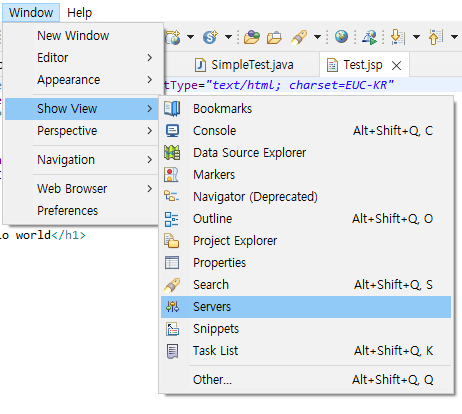Close the Test.jsp editor tab
This screenshot has width=462, height=414.
tap(396, 65)
